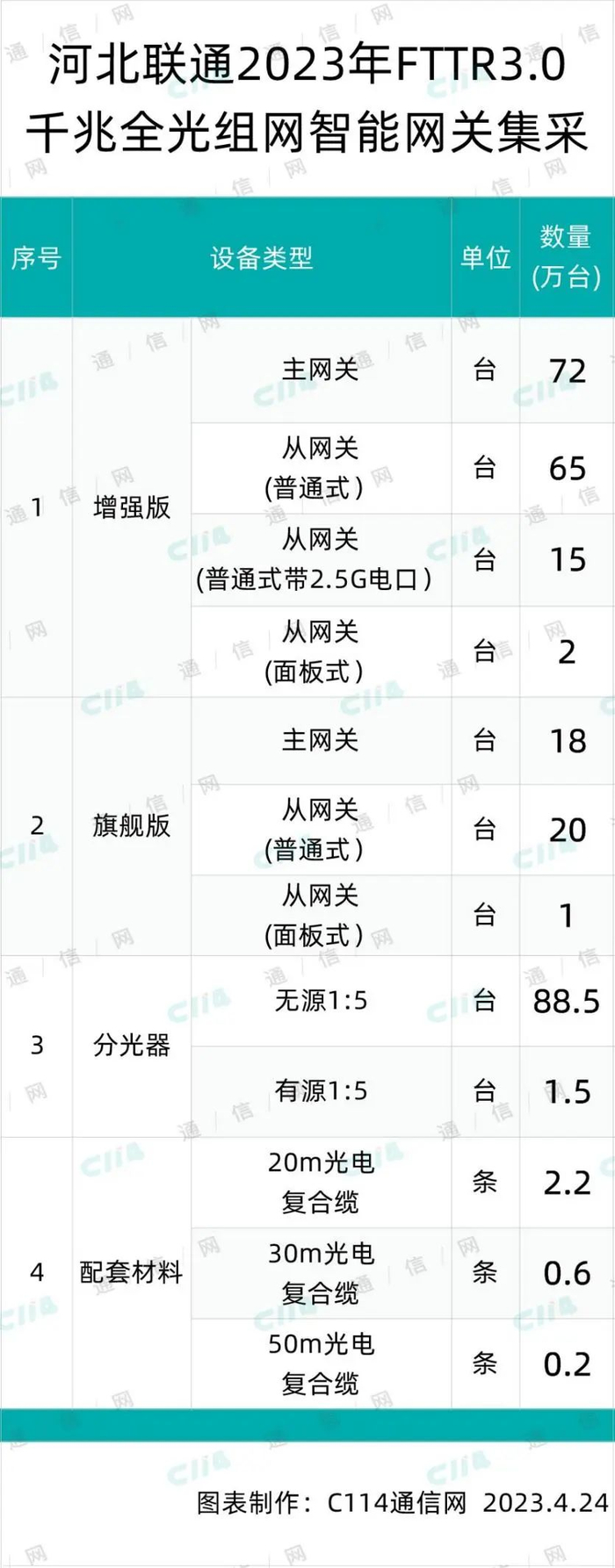This screenshot has width=615, height=1568.
Task: Select the 增强版 category cell
Action: pyautogui.click(x=132, y=507)
